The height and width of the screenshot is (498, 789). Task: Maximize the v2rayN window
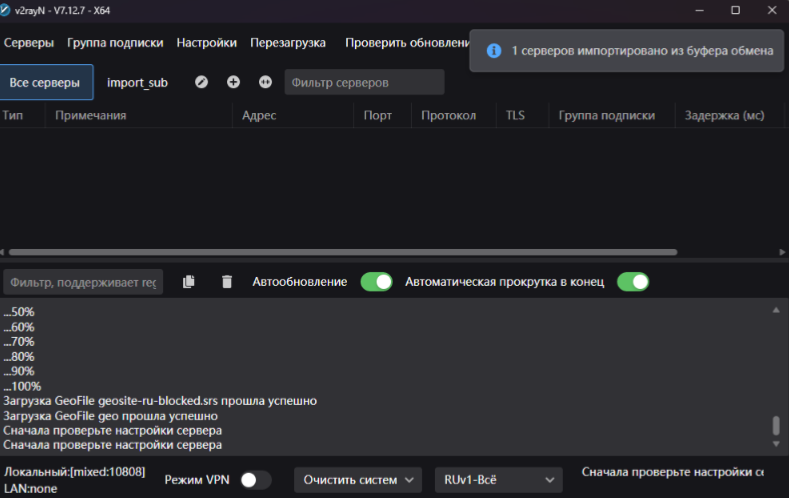[735, 10]
